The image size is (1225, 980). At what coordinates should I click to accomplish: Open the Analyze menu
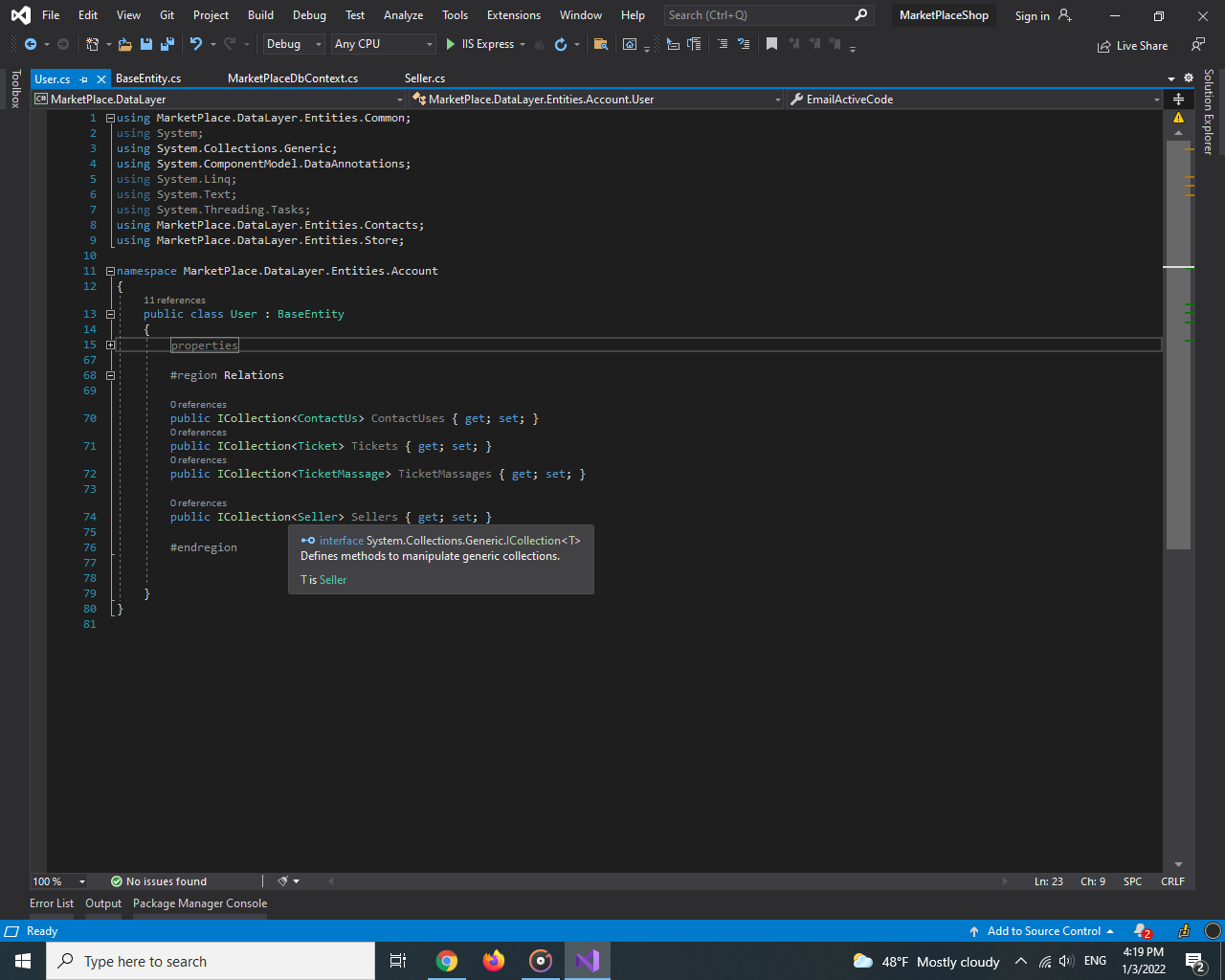[403, 15]
